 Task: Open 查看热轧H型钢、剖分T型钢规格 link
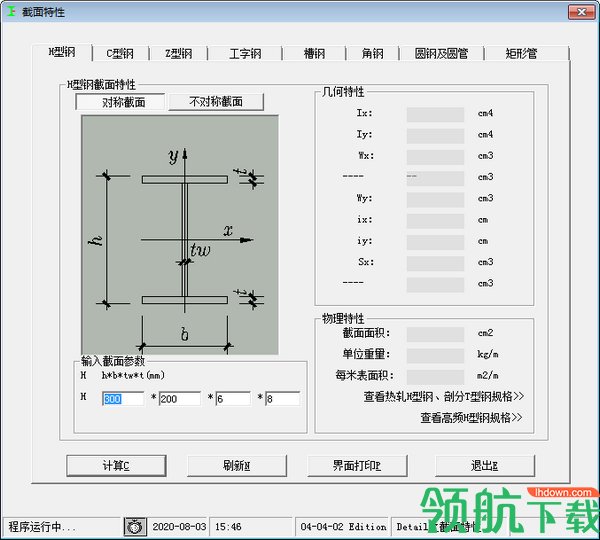pos(444,396)
